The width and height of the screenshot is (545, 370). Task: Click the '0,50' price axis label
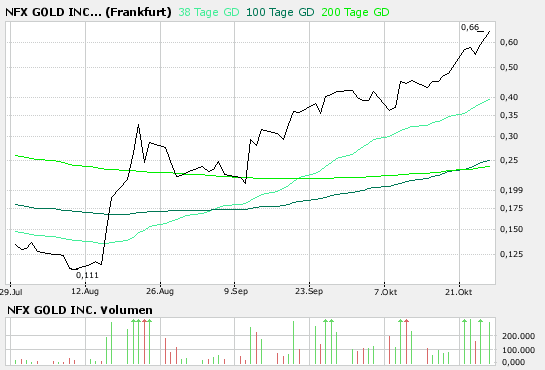pos(509,67)
